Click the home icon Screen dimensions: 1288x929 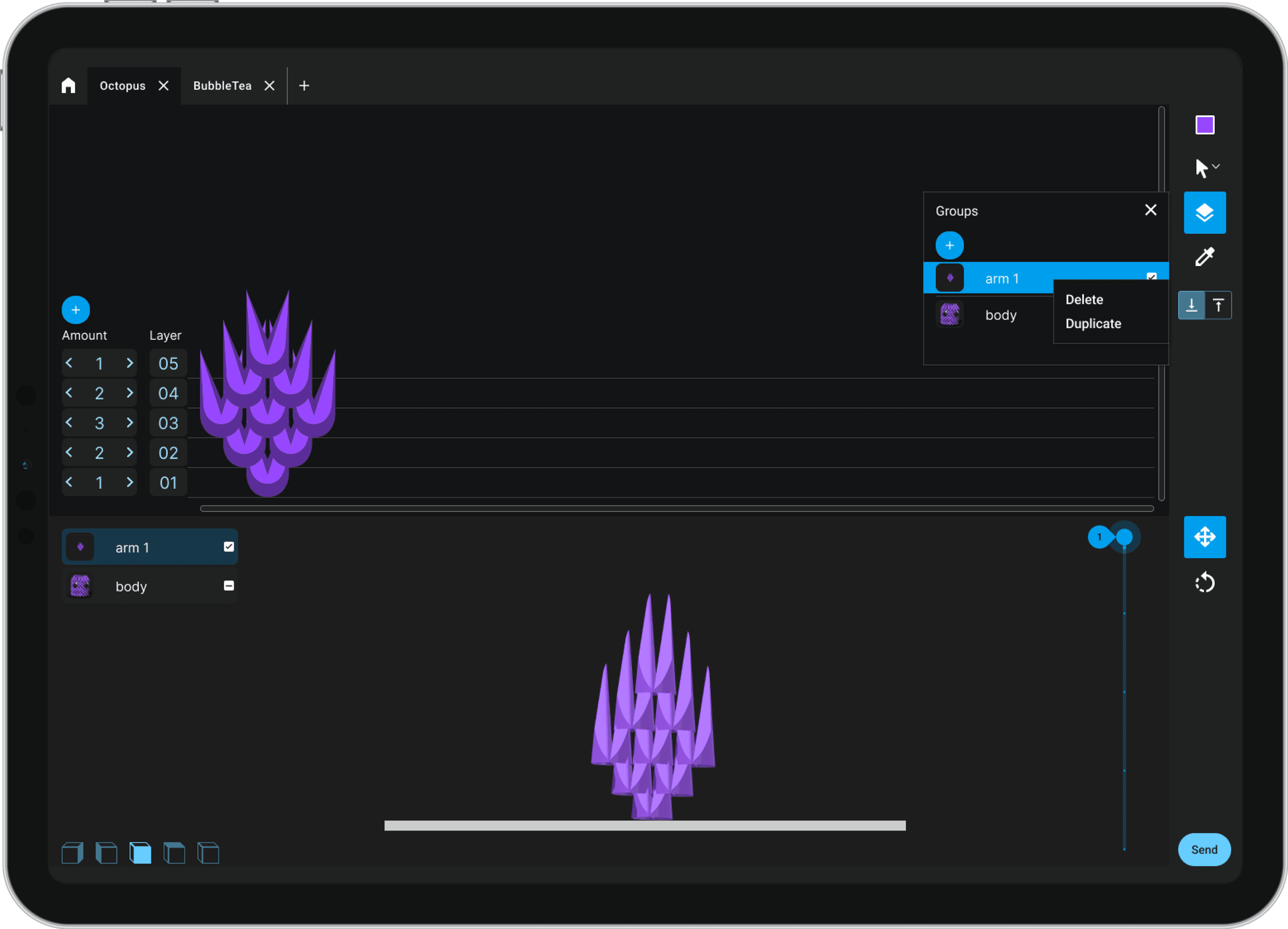point(68,86)
